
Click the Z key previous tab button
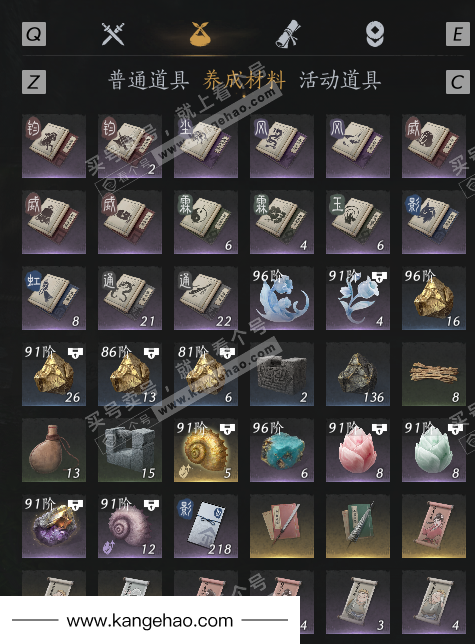tap(34, 82)
